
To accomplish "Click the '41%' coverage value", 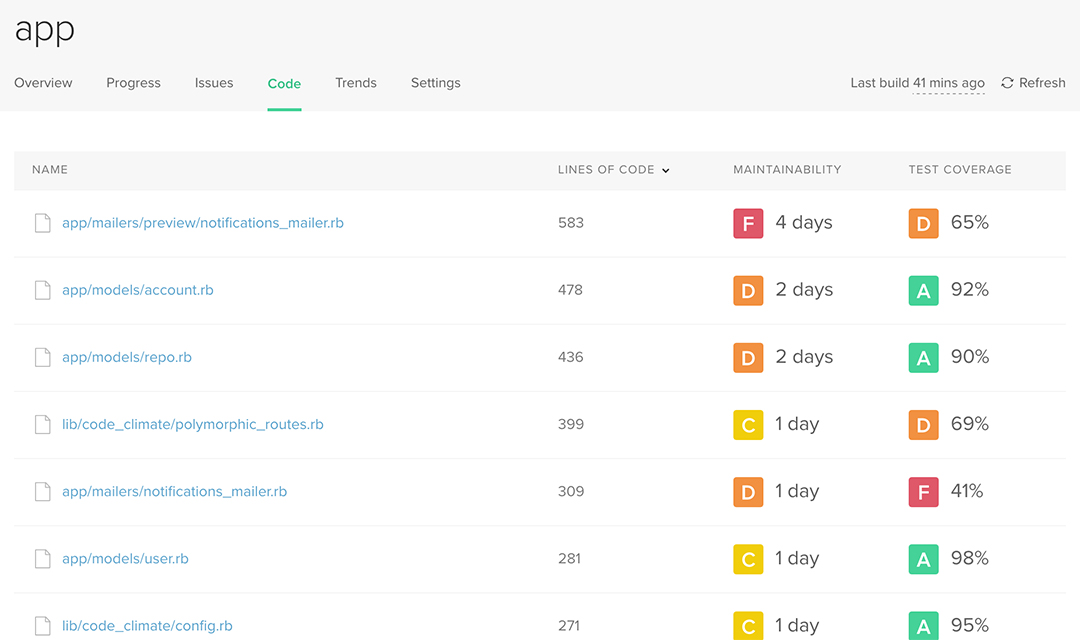I will (x=967, y=491).
